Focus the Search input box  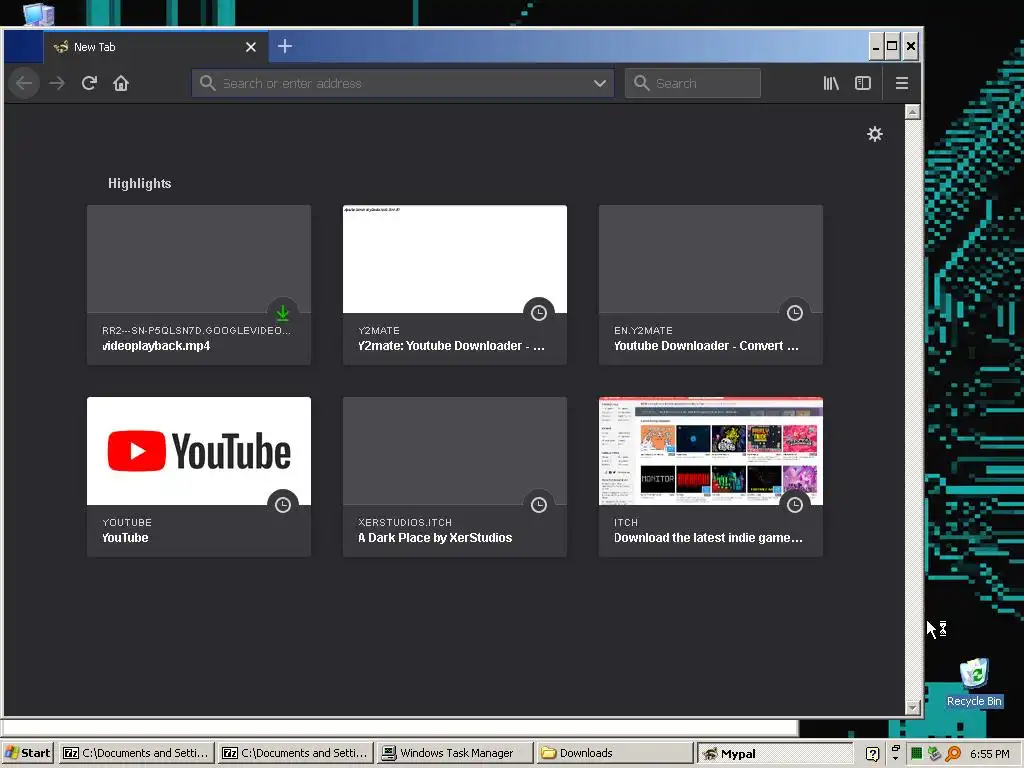pos(692,83)
